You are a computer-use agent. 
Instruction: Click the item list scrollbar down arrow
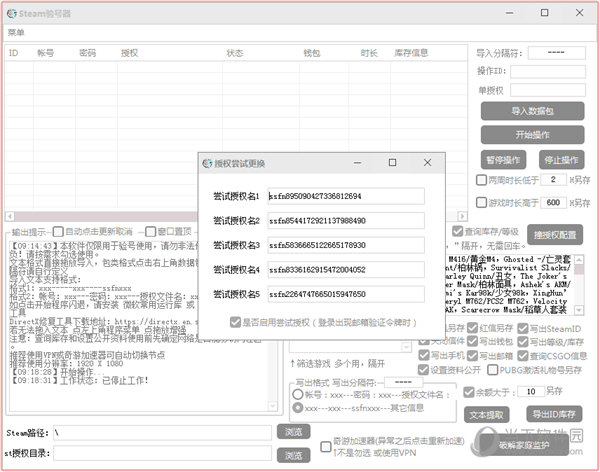(579, 310)
